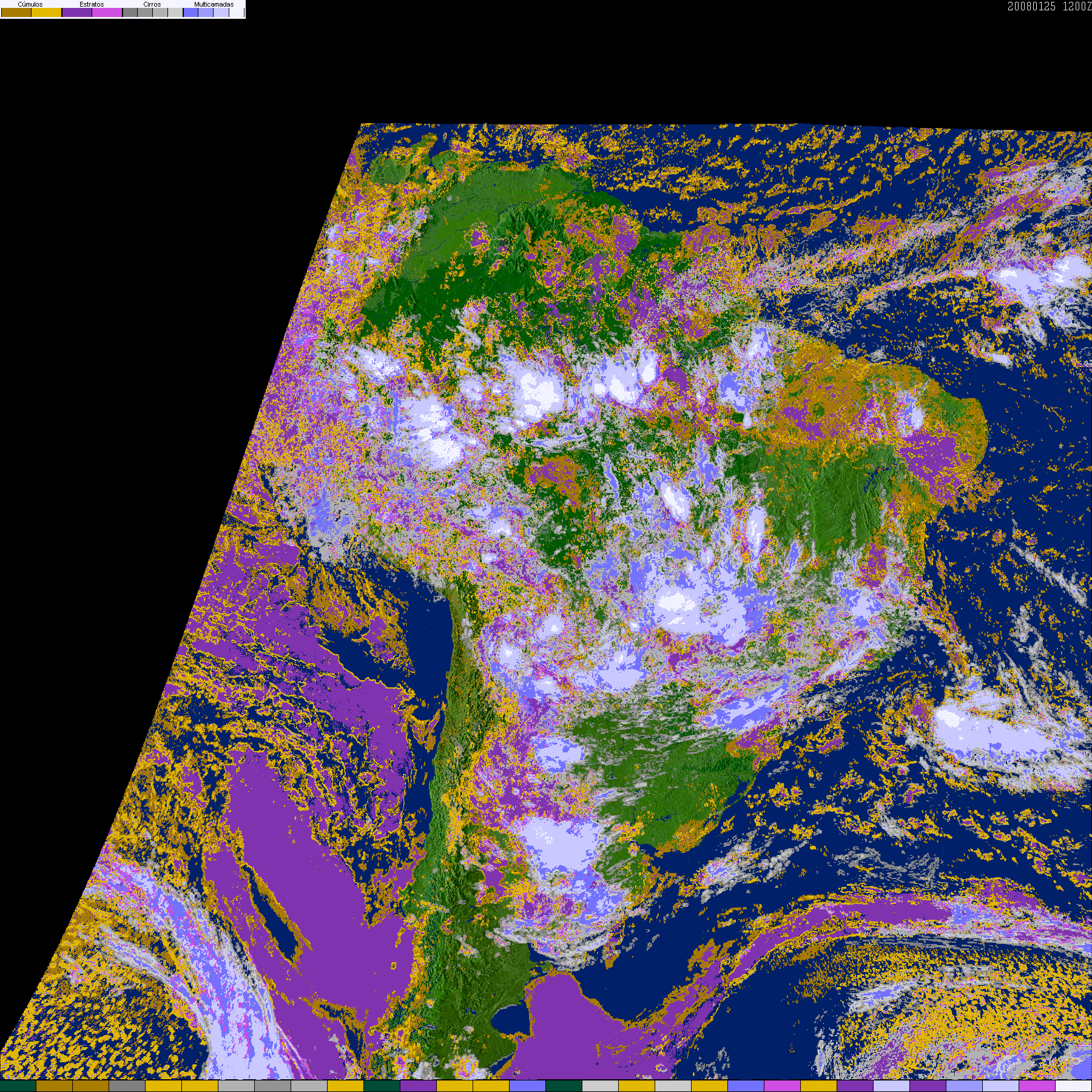Image resolution: width=1092 pixels, height=1092 pixels.
Task: Select the Multicamadas legend label
Action: pos(214,4)
